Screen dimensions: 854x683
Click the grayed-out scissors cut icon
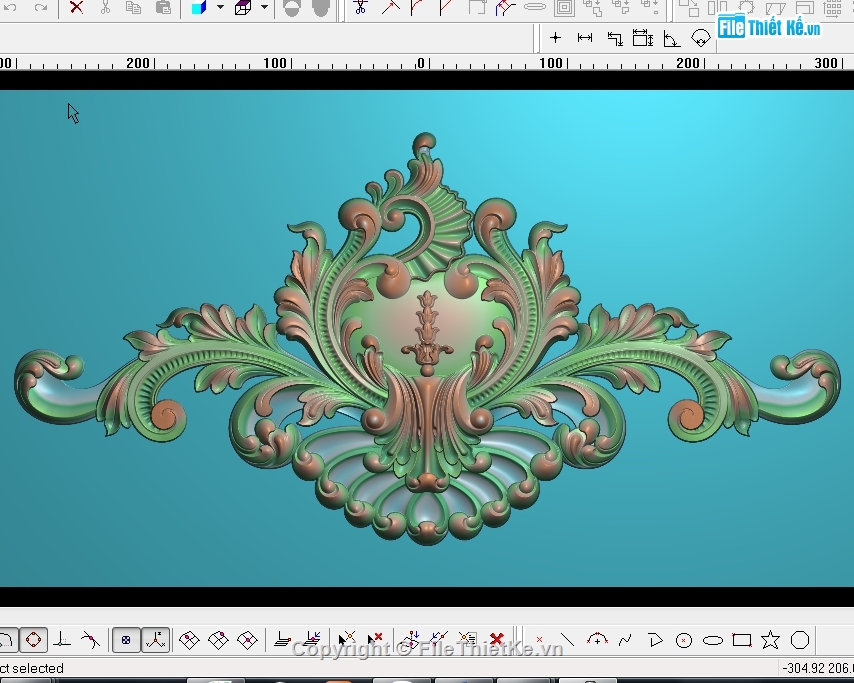coord(105,8)
